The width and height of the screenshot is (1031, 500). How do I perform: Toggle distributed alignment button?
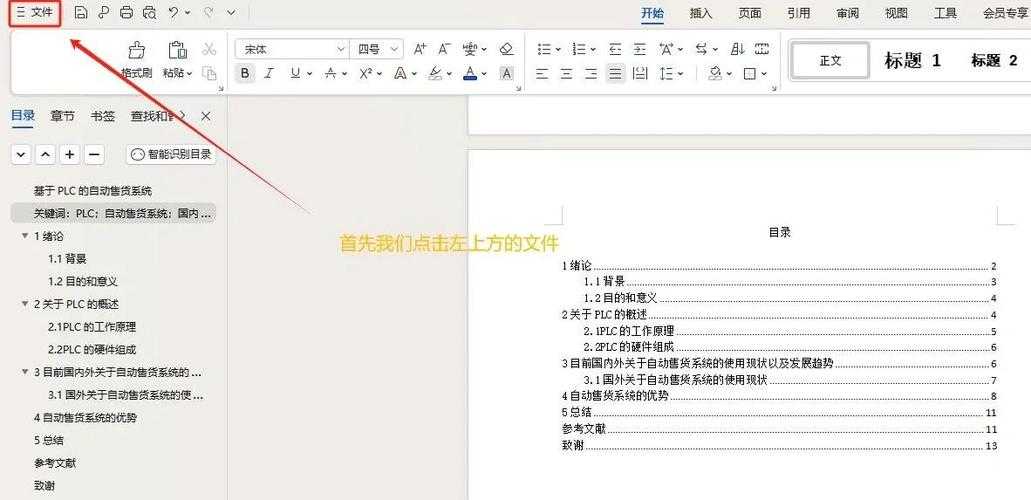639,74
